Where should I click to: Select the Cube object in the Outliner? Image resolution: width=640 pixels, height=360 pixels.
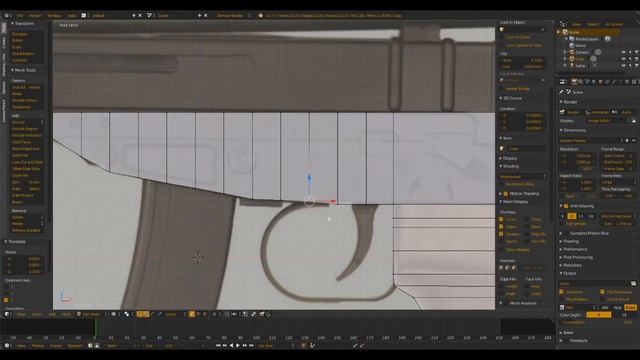(581, 59)
